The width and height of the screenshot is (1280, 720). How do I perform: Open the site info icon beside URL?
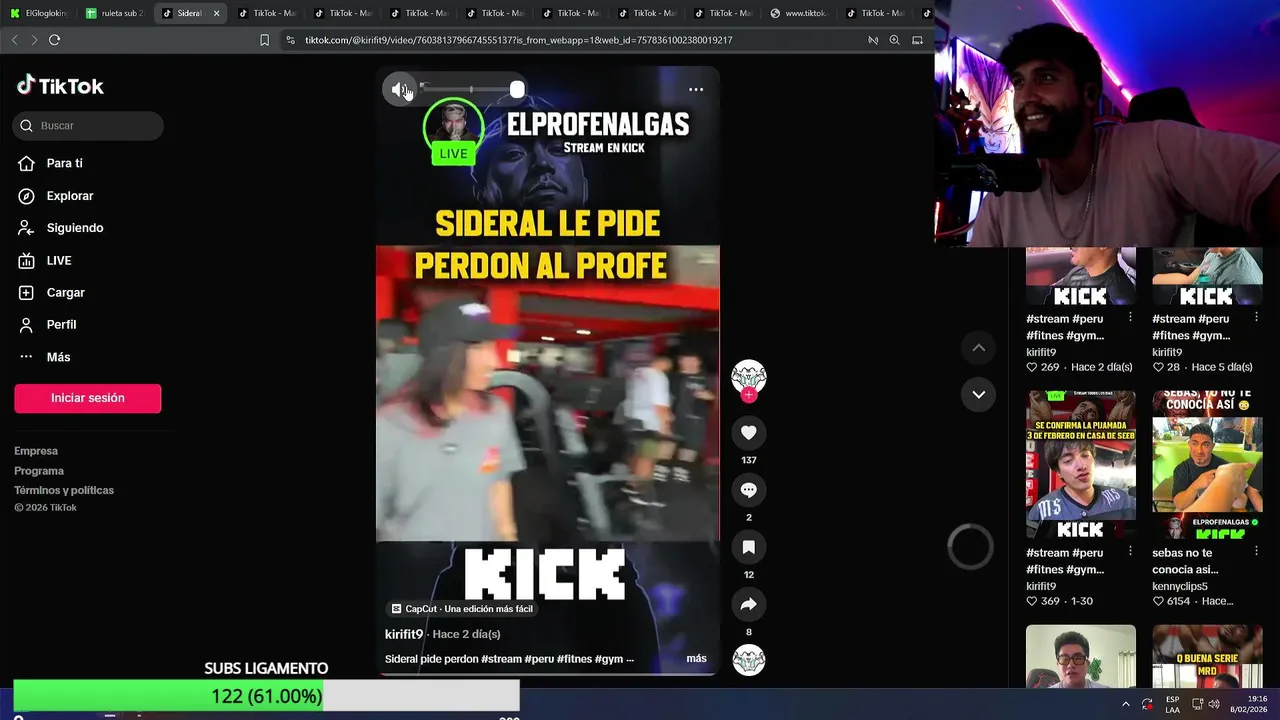tap(290, 40)
